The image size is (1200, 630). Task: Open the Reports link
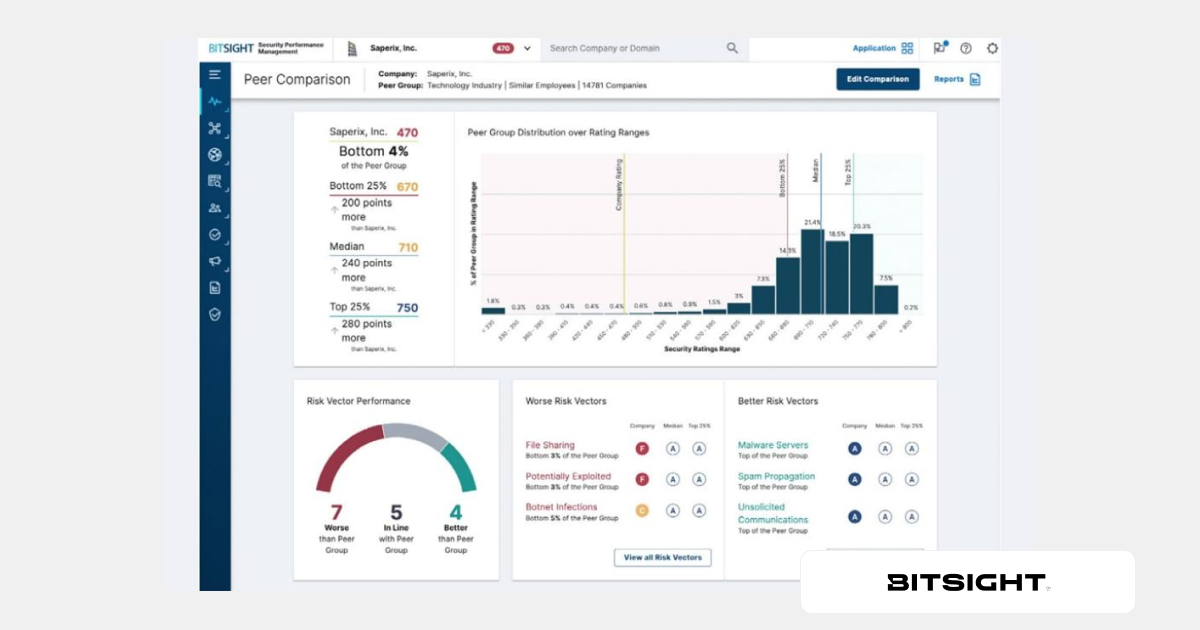949,79
